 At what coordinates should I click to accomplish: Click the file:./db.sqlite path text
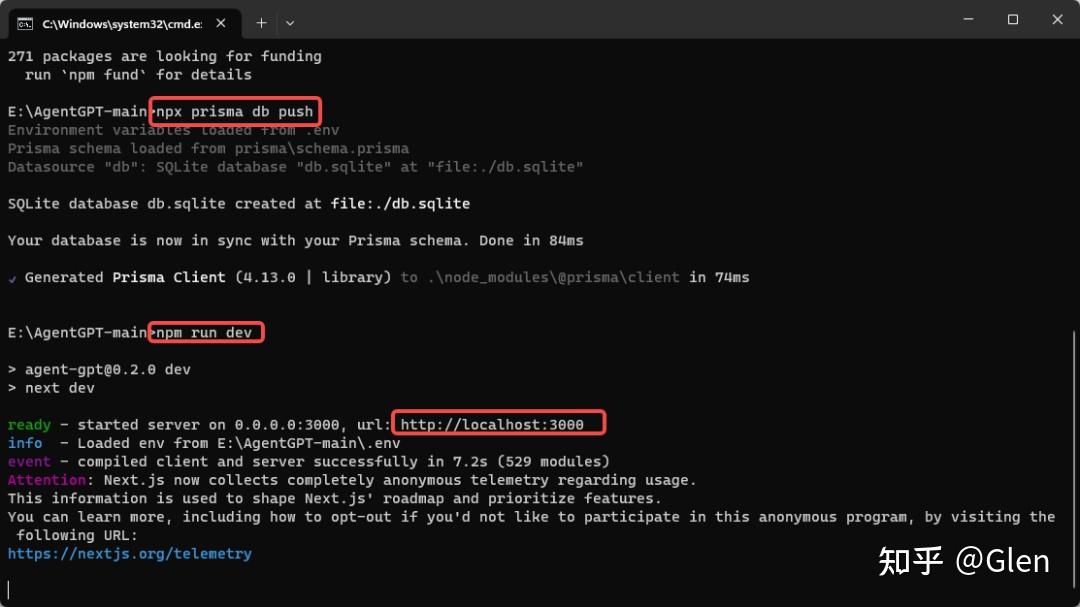click(x=400, y=203)
